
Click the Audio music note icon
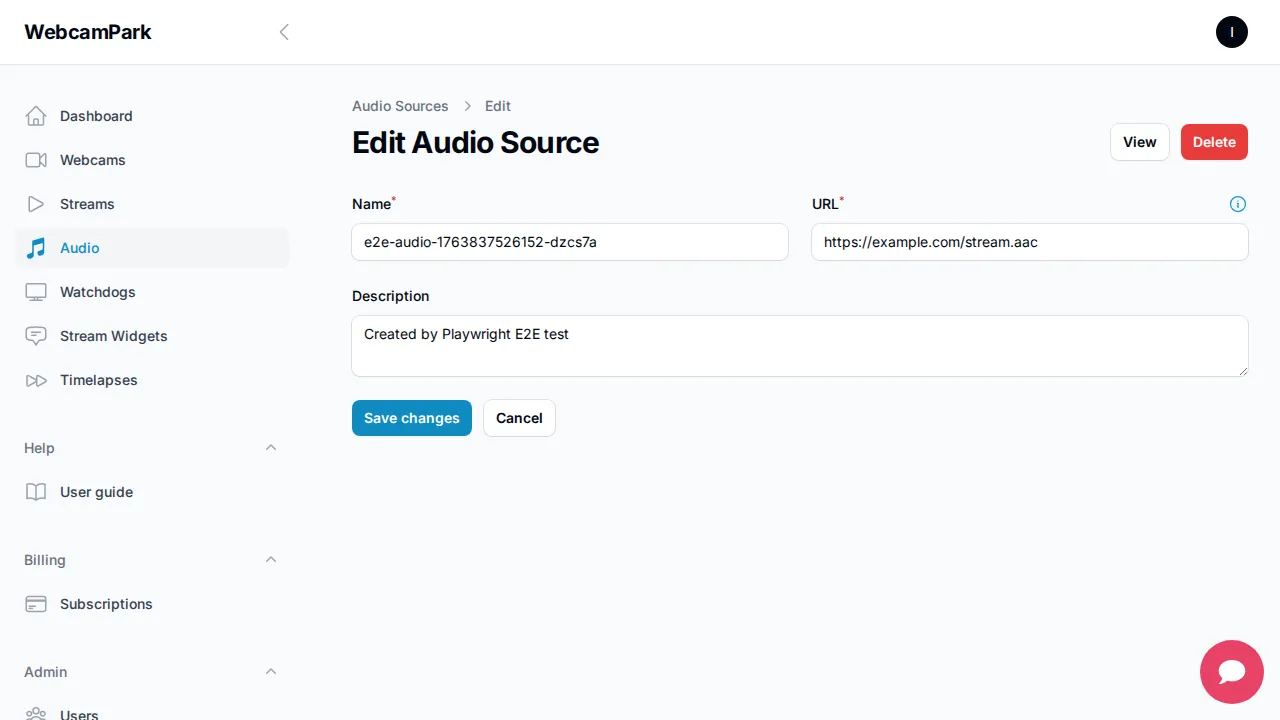pyautogui.click(x=36, y=248)
